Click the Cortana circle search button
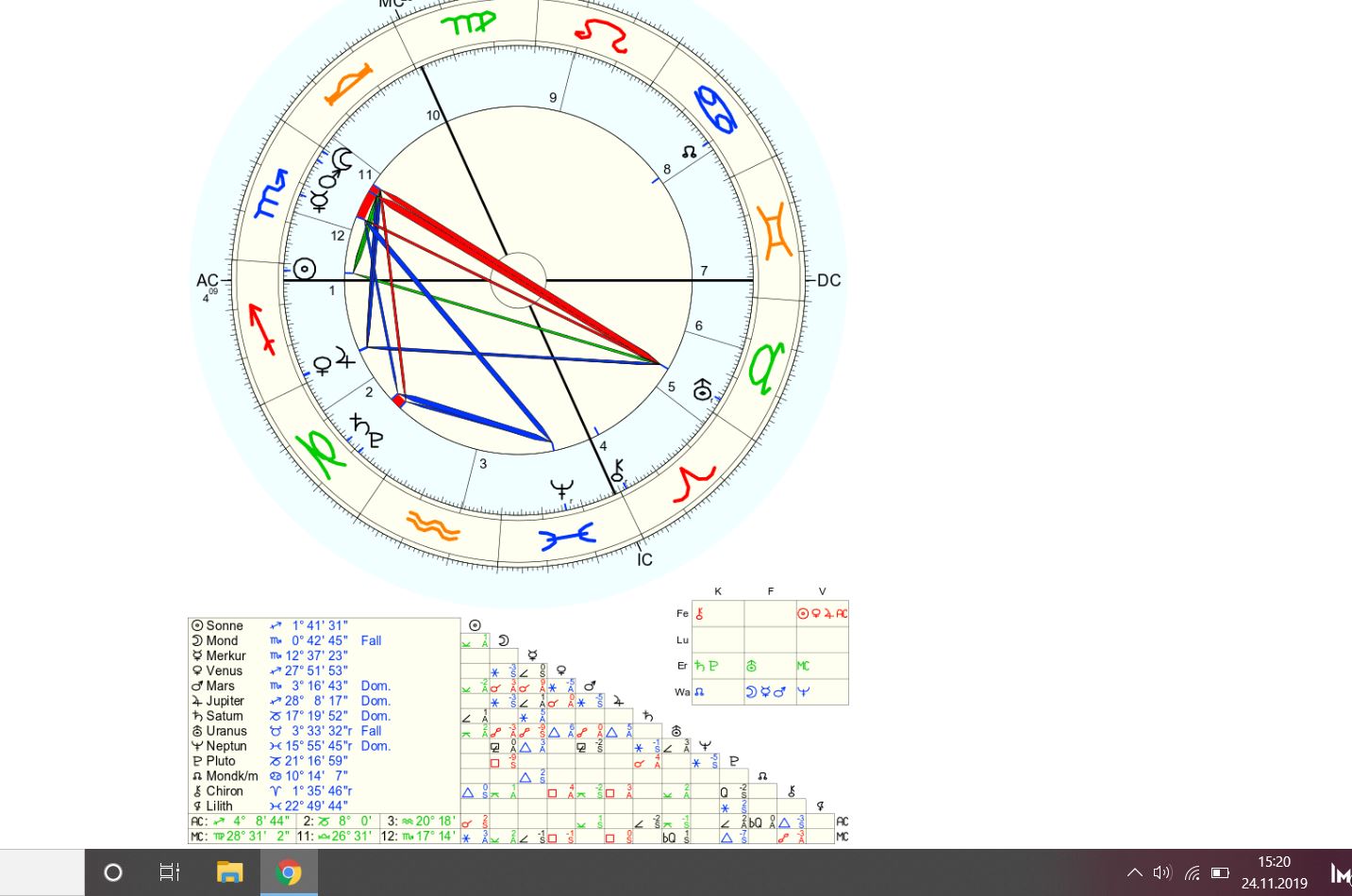 (113, 872)
